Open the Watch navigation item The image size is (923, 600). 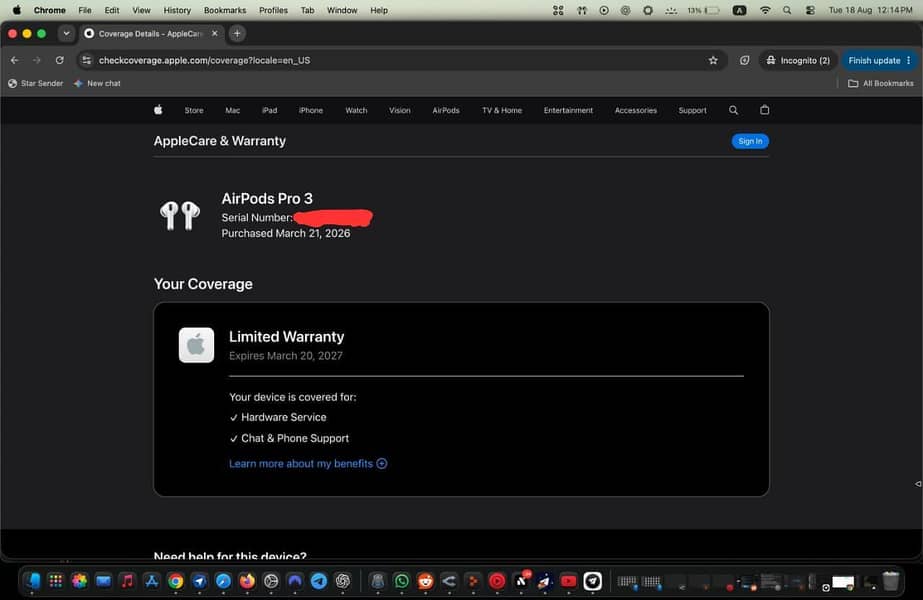point(356,110)
